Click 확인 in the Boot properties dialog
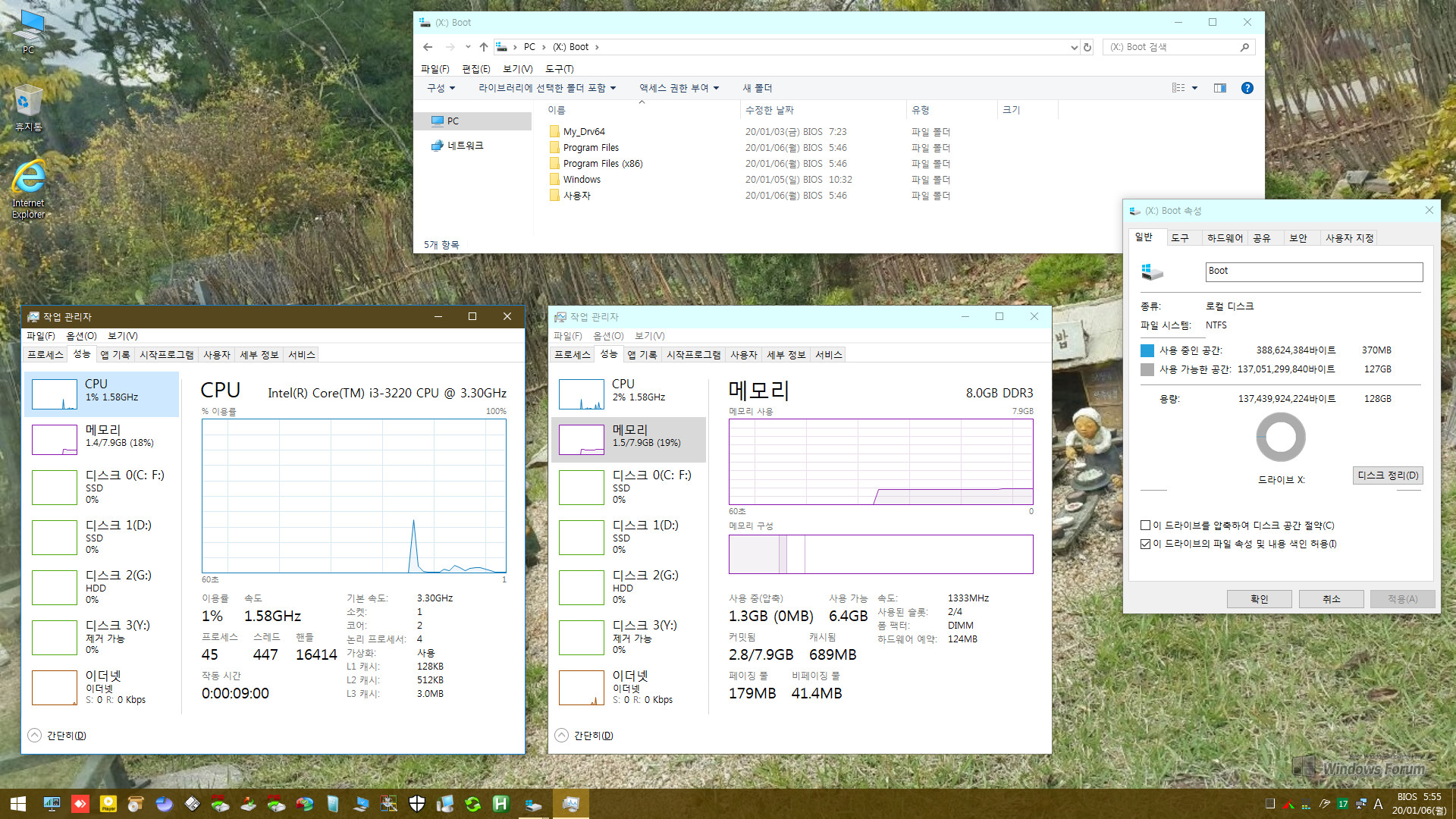The height and width of the screenshot is (819, 1456). [1260, 599]
